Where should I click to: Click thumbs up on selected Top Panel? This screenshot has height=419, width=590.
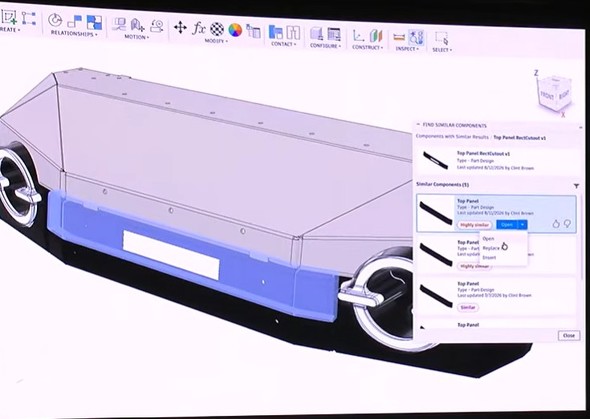point(556,224)
